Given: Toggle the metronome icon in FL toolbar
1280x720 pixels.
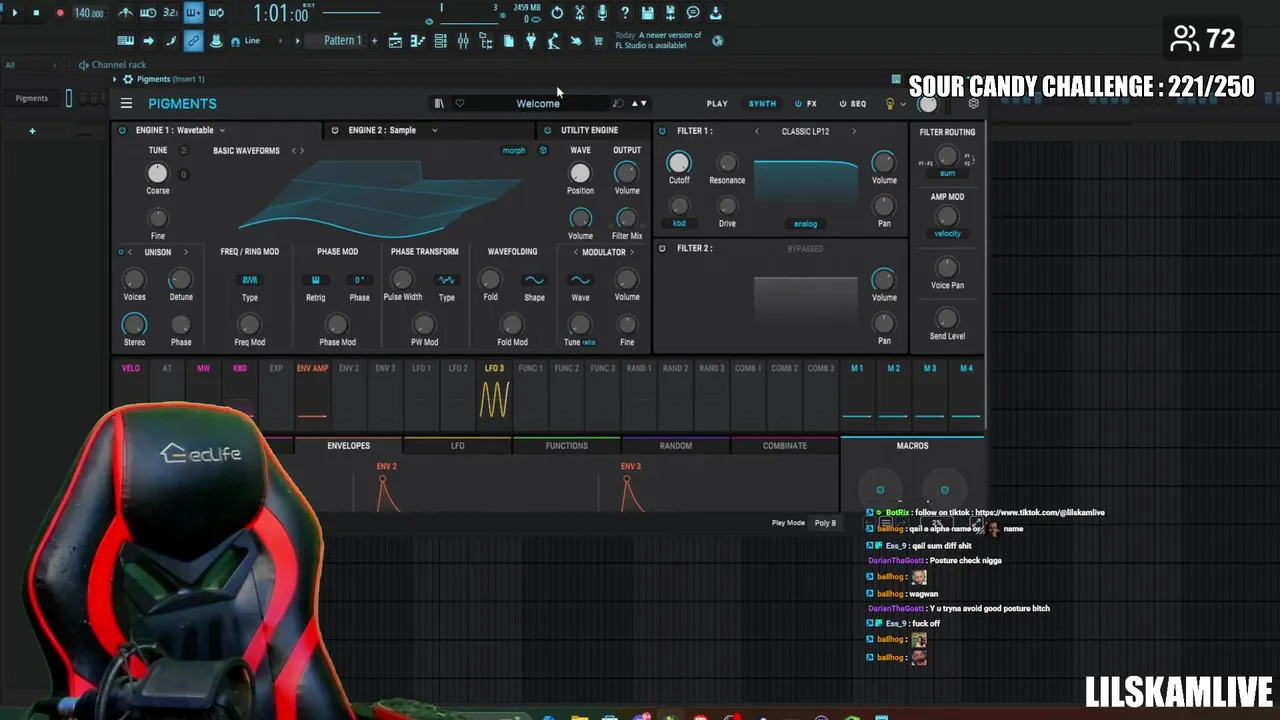Looking at the screenshot, I should 125,13.
